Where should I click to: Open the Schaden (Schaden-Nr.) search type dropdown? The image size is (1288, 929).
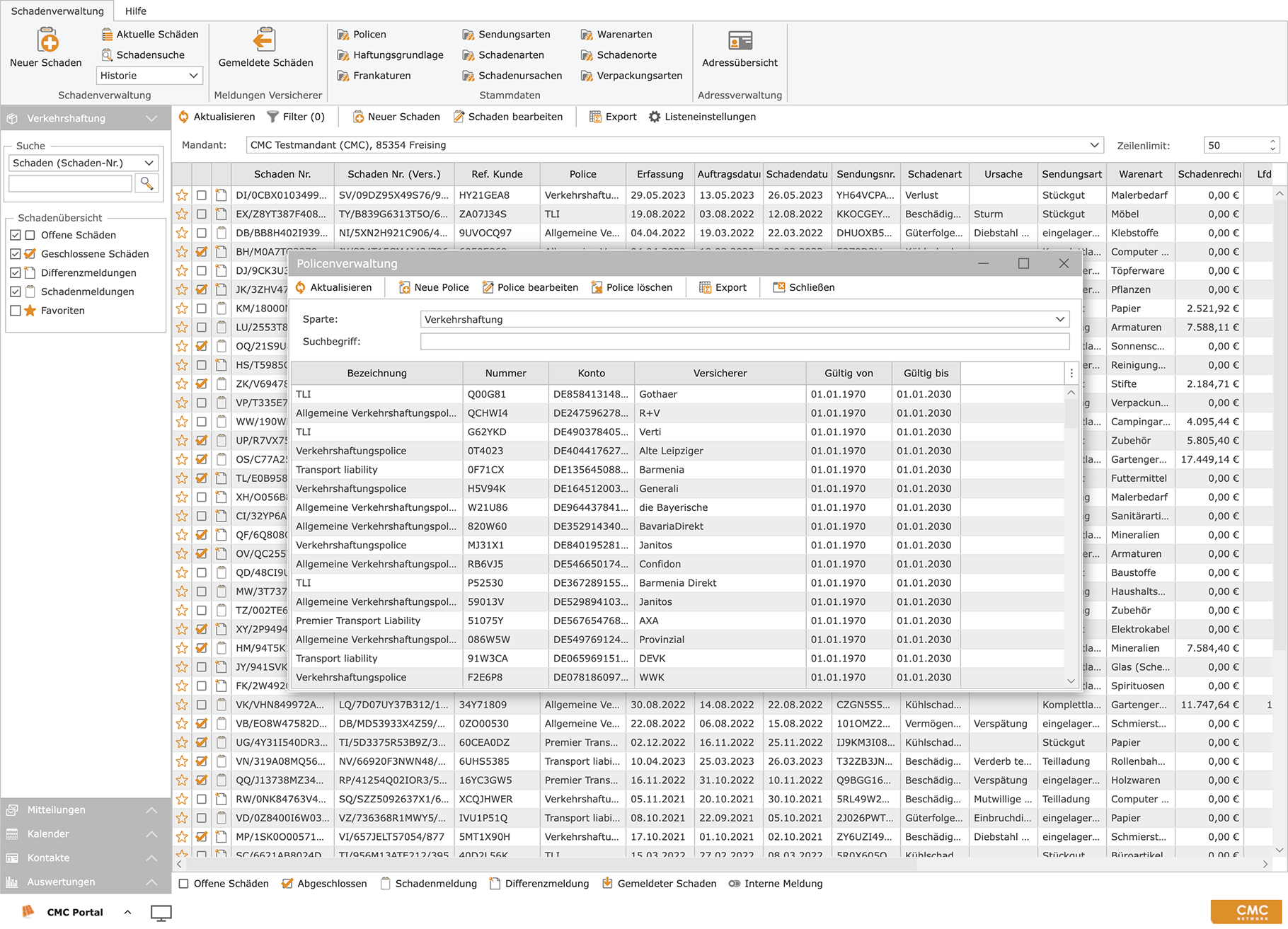click(x=84, y=163)
